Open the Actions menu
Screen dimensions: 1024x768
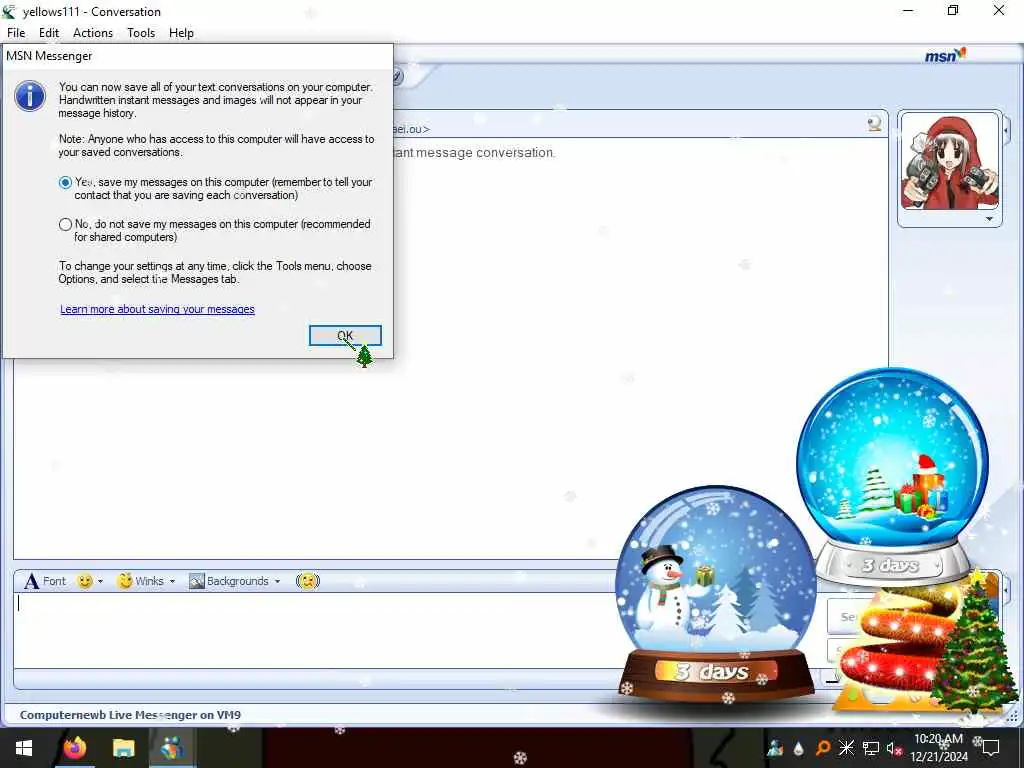[x=93, y=33]
